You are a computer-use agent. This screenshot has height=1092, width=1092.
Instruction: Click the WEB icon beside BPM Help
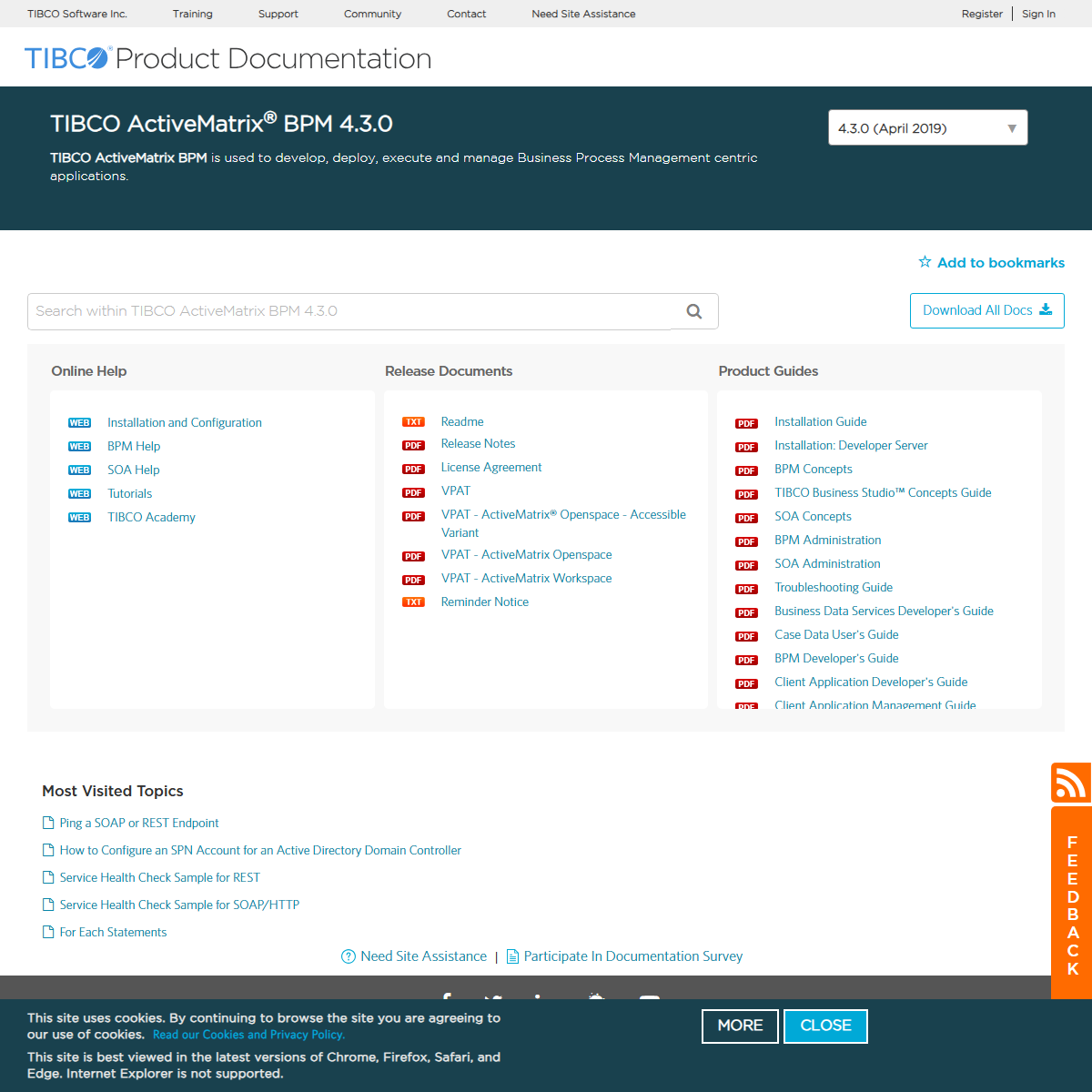[80, 447]
